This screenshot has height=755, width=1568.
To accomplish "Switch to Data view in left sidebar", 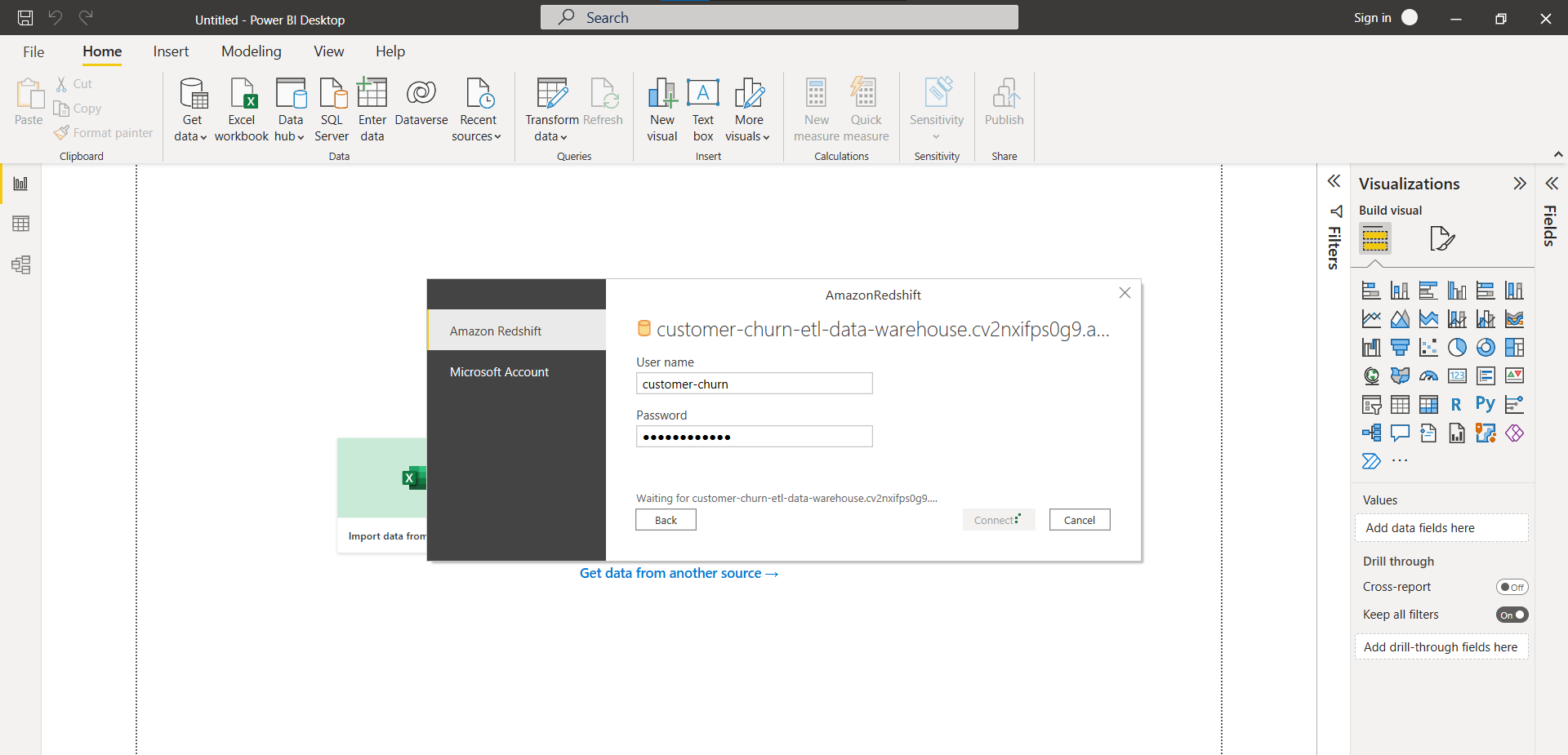I will (x=20, y=224).
